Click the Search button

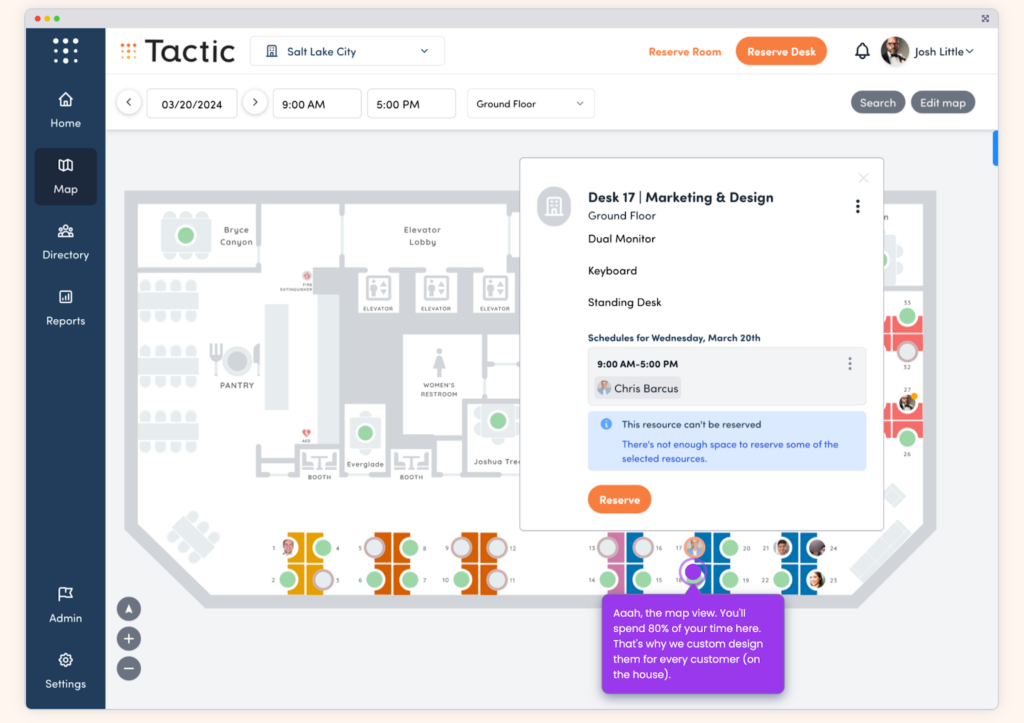point(878,103)
